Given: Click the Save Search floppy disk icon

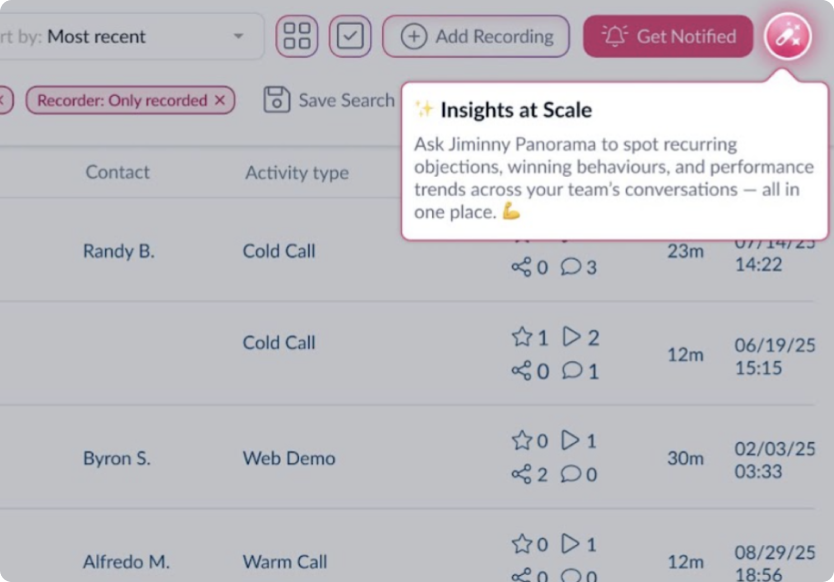Looking at the screenshot, I should pos(275,100).
